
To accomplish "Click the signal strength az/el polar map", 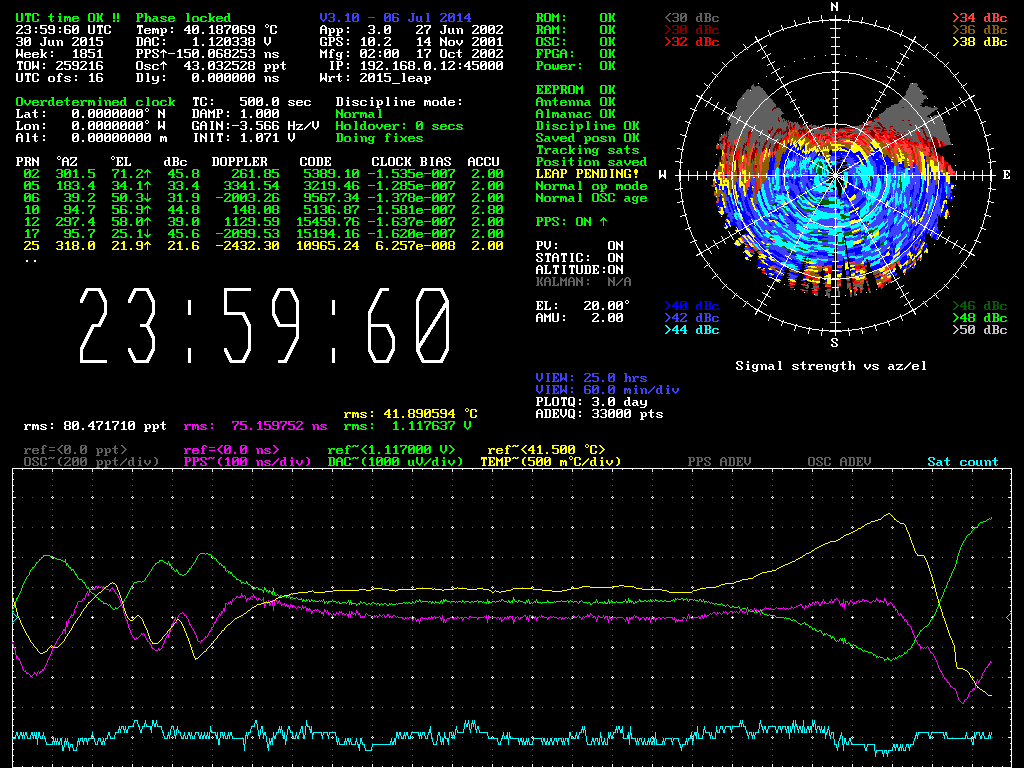I will [835, 175].
